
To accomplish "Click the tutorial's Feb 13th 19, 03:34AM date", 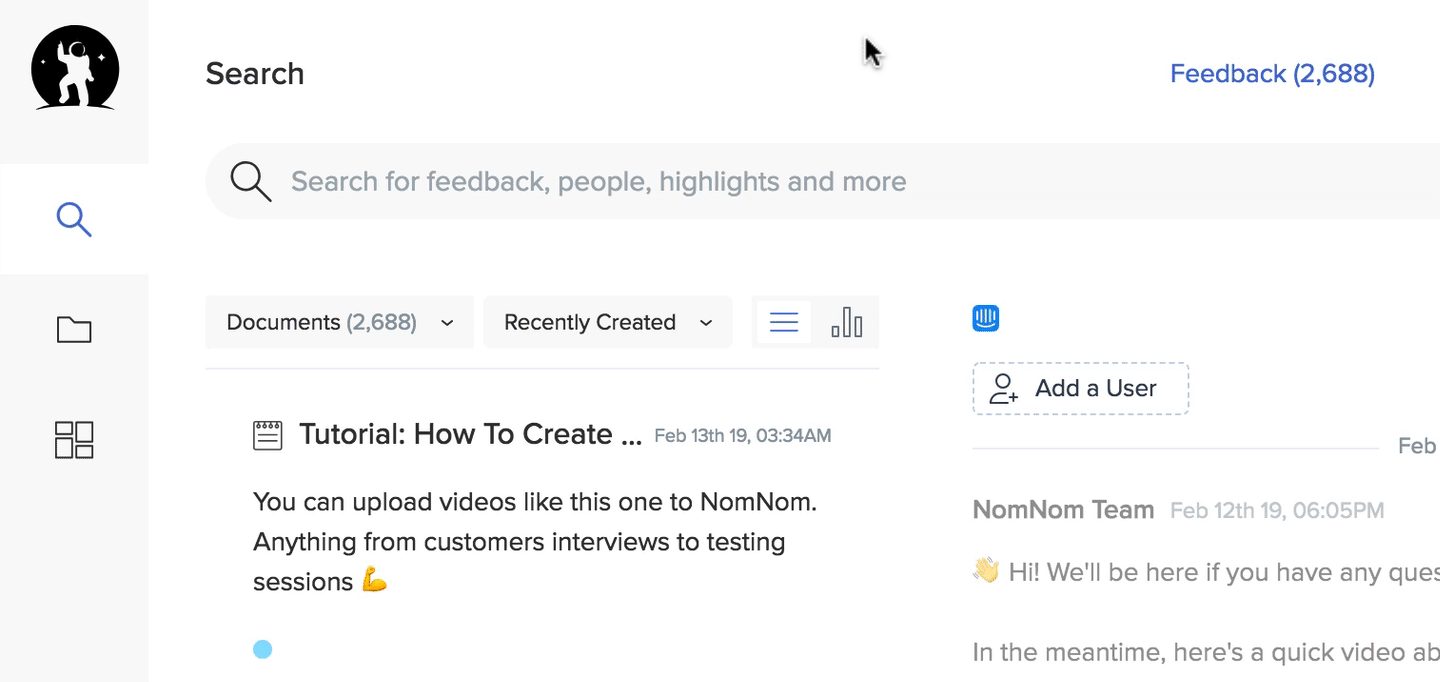I will click(743, 436).
